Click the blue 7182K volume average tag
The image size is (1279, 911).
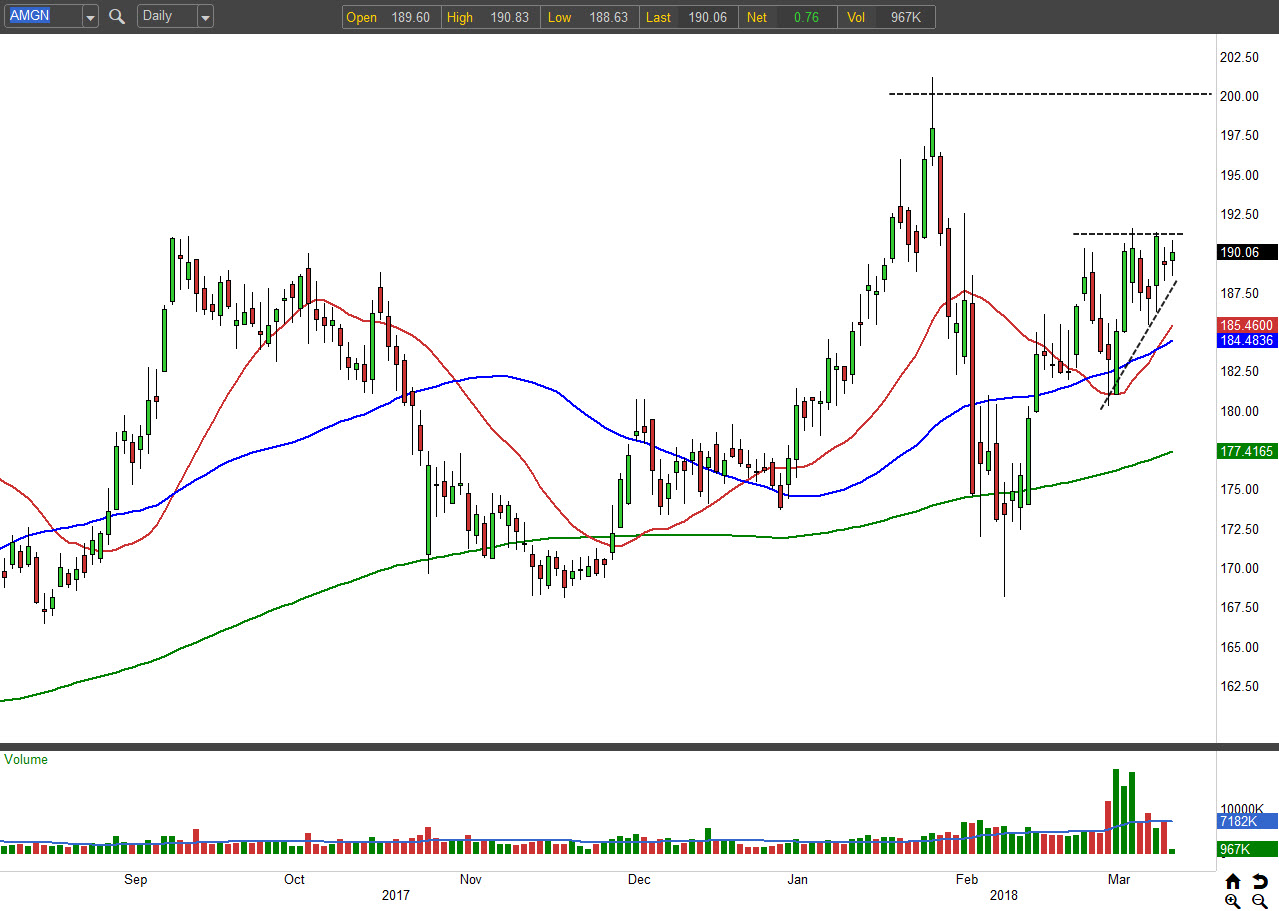1247,822
